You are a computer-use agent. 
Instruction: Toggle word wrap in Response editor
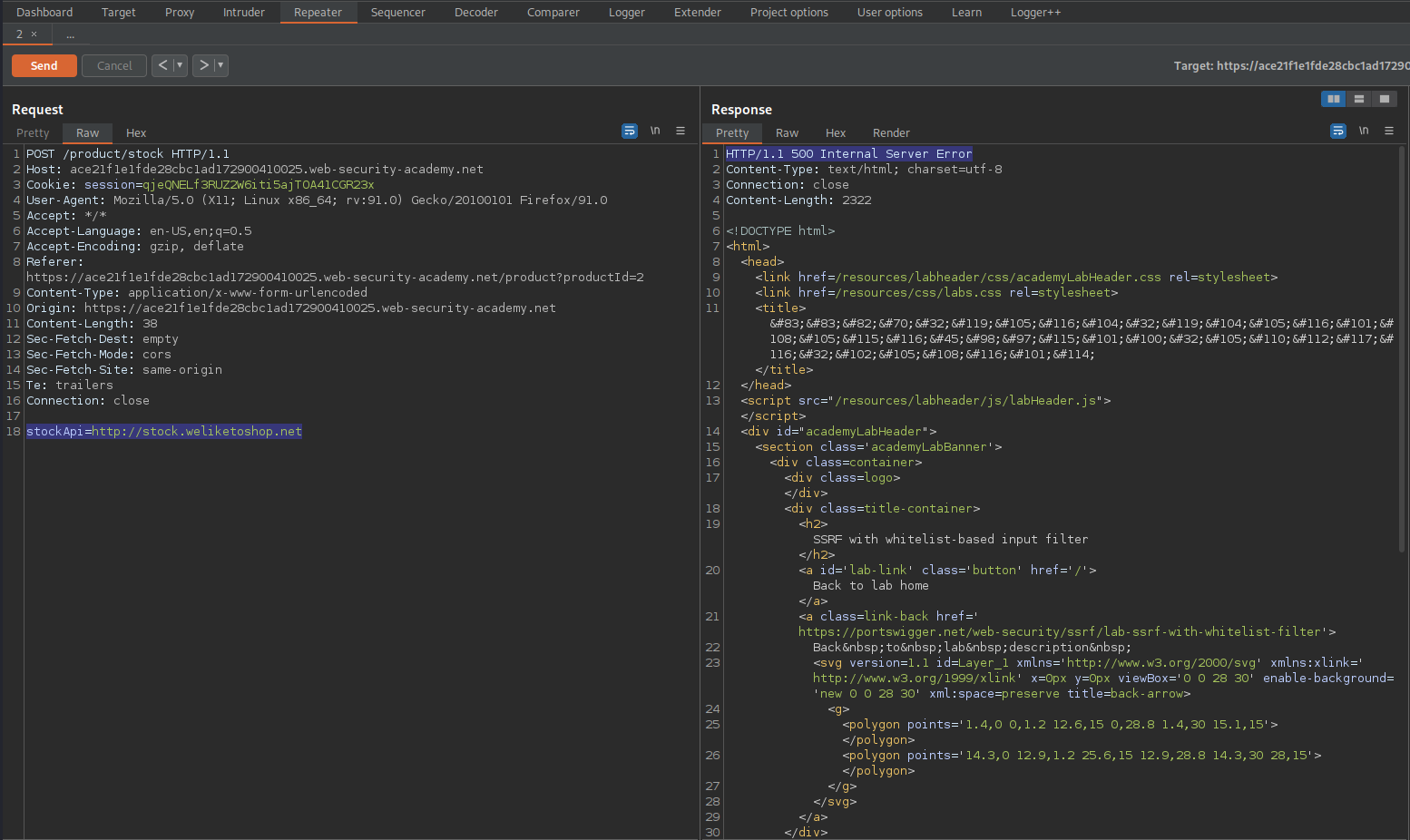[1338, 132]
